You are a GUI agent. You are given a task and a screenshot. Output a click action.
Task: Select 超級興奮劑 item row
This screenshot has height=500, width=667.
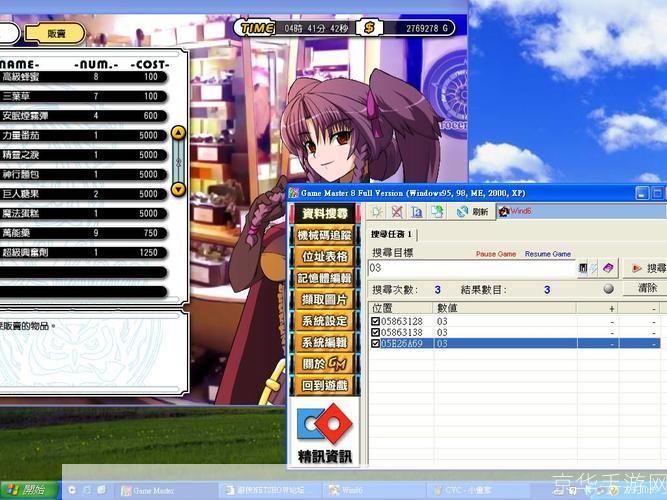pos(83,253)
